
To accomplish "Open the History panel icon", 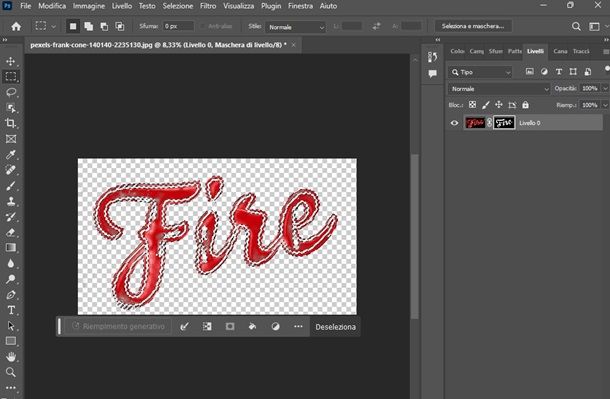I will pos(432,57).
